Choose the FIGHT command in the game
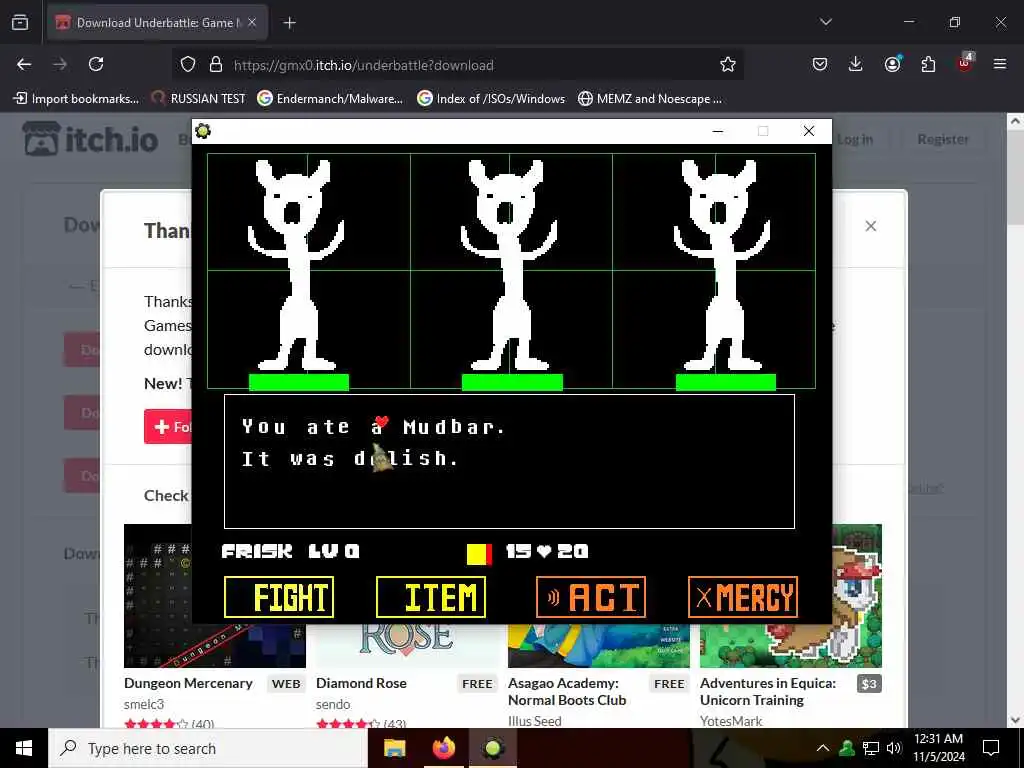The width and height of the screenshot is (1024, 768). pyautogui.click(x=279, y=597)
